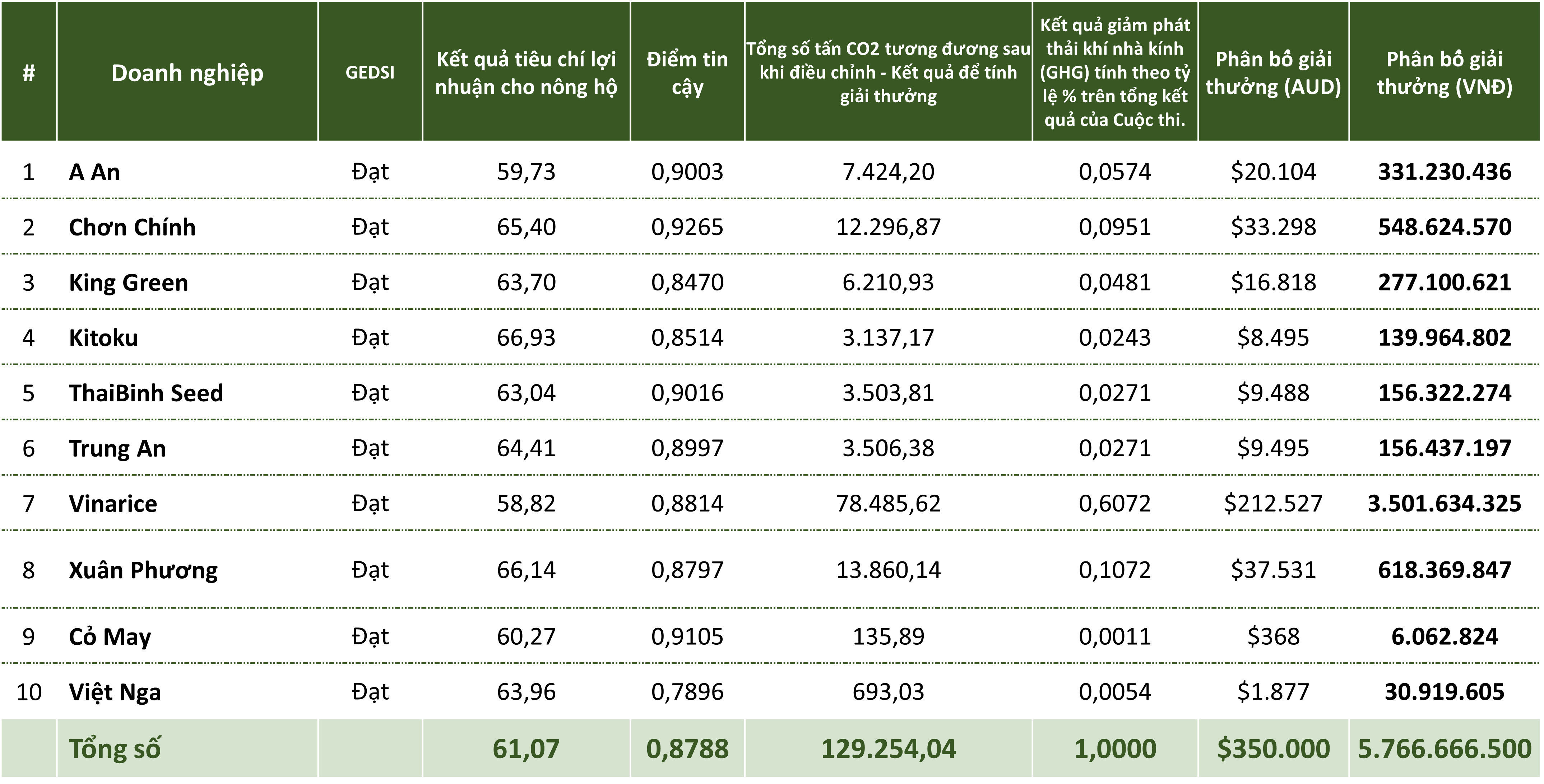Click the total value 61,07
This screenshot has width=1544, height=784.
[526, 749]
